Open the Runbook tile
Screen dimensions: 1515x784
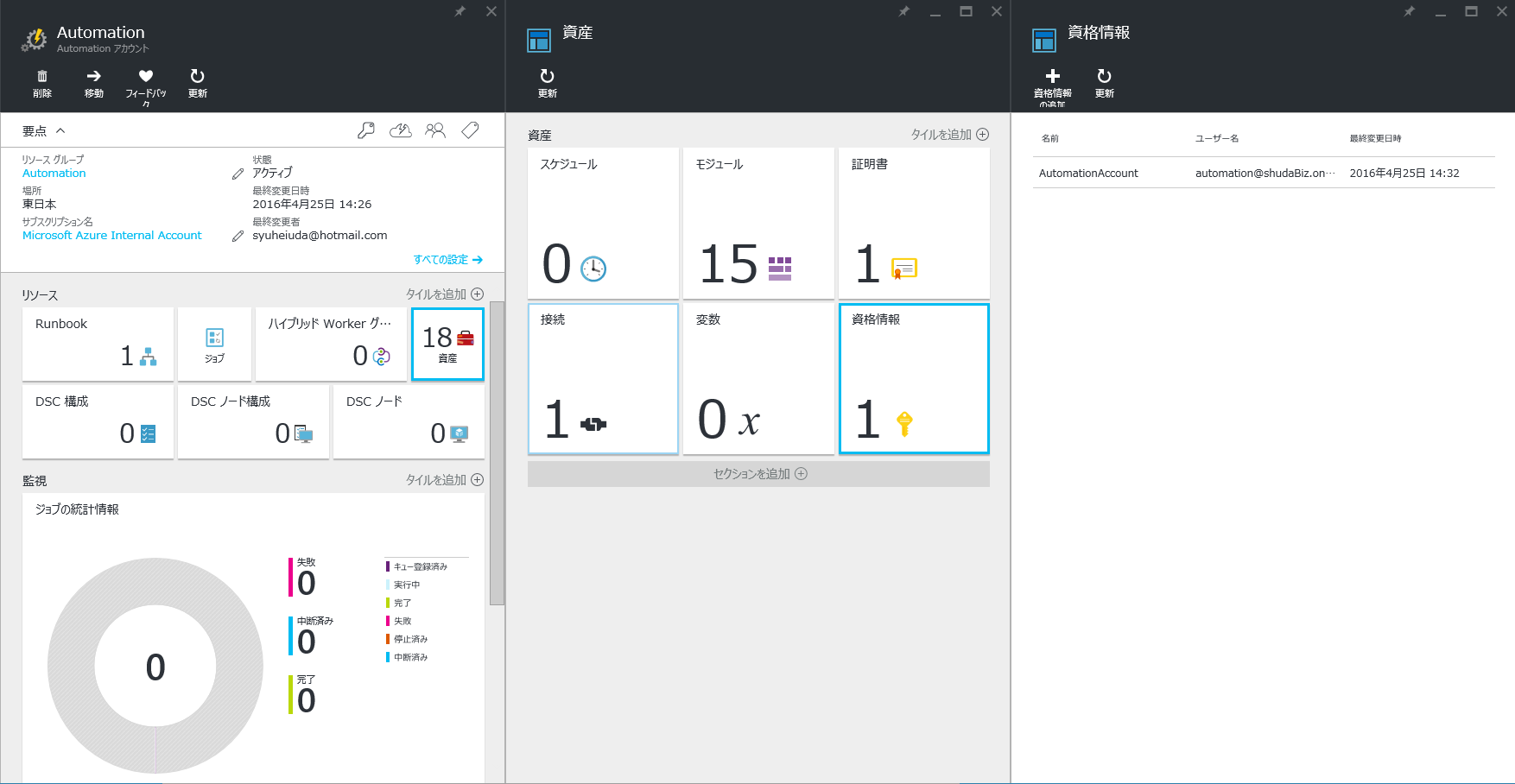coord(98,344)
